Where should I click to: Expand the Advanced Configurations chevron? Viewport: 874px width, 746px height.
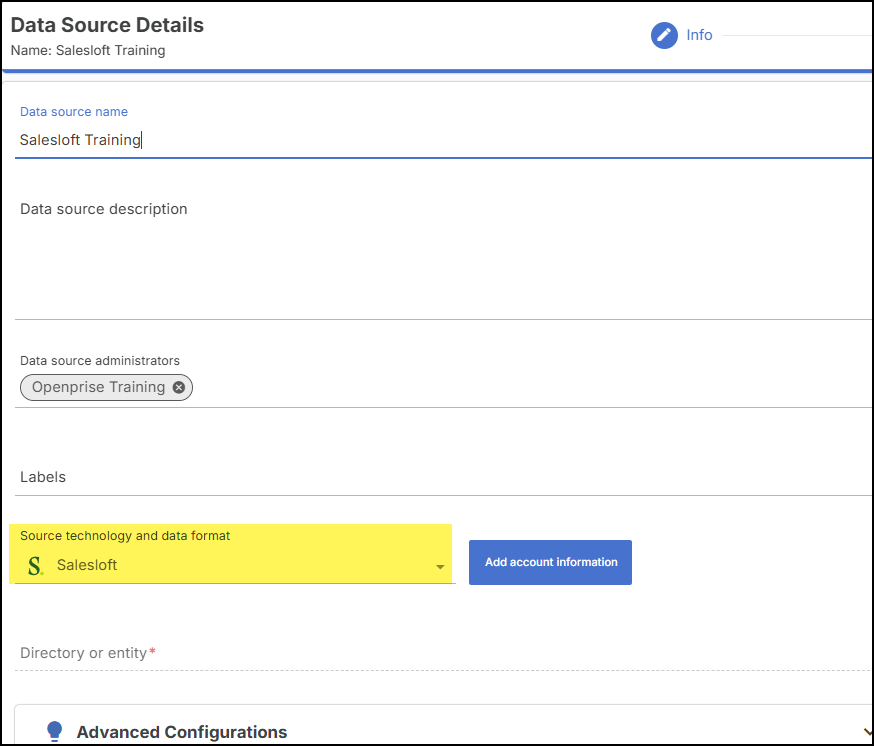tap(867, 732)
